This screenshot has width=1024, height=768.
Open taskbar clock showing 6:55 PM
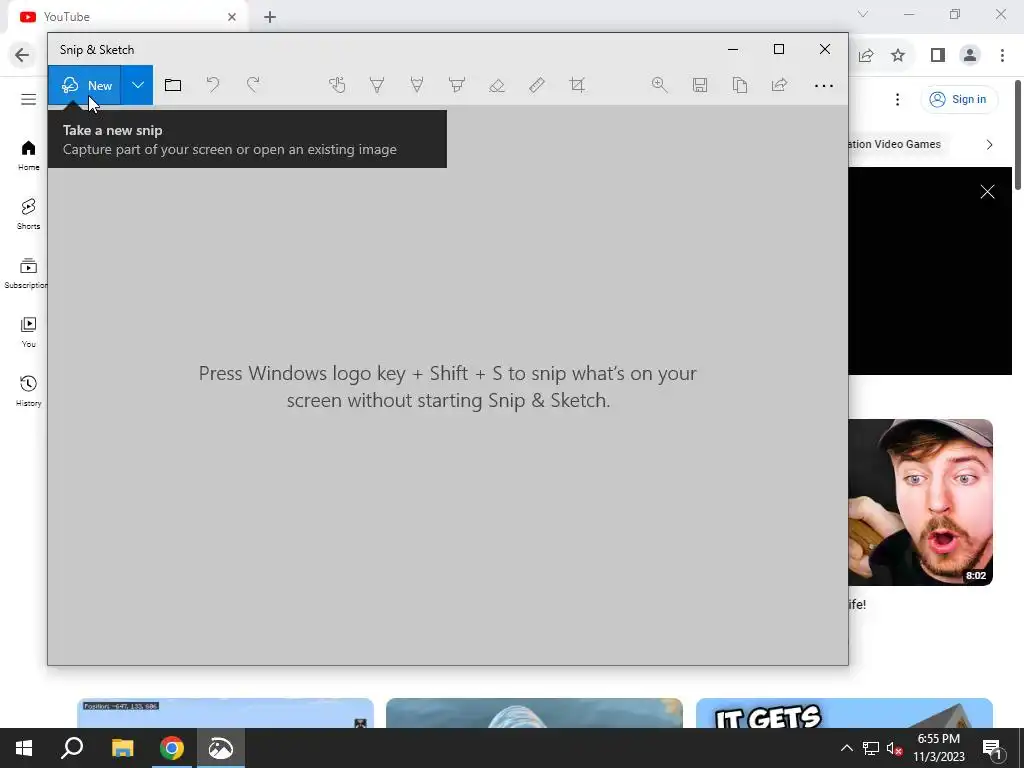(938, 748)
